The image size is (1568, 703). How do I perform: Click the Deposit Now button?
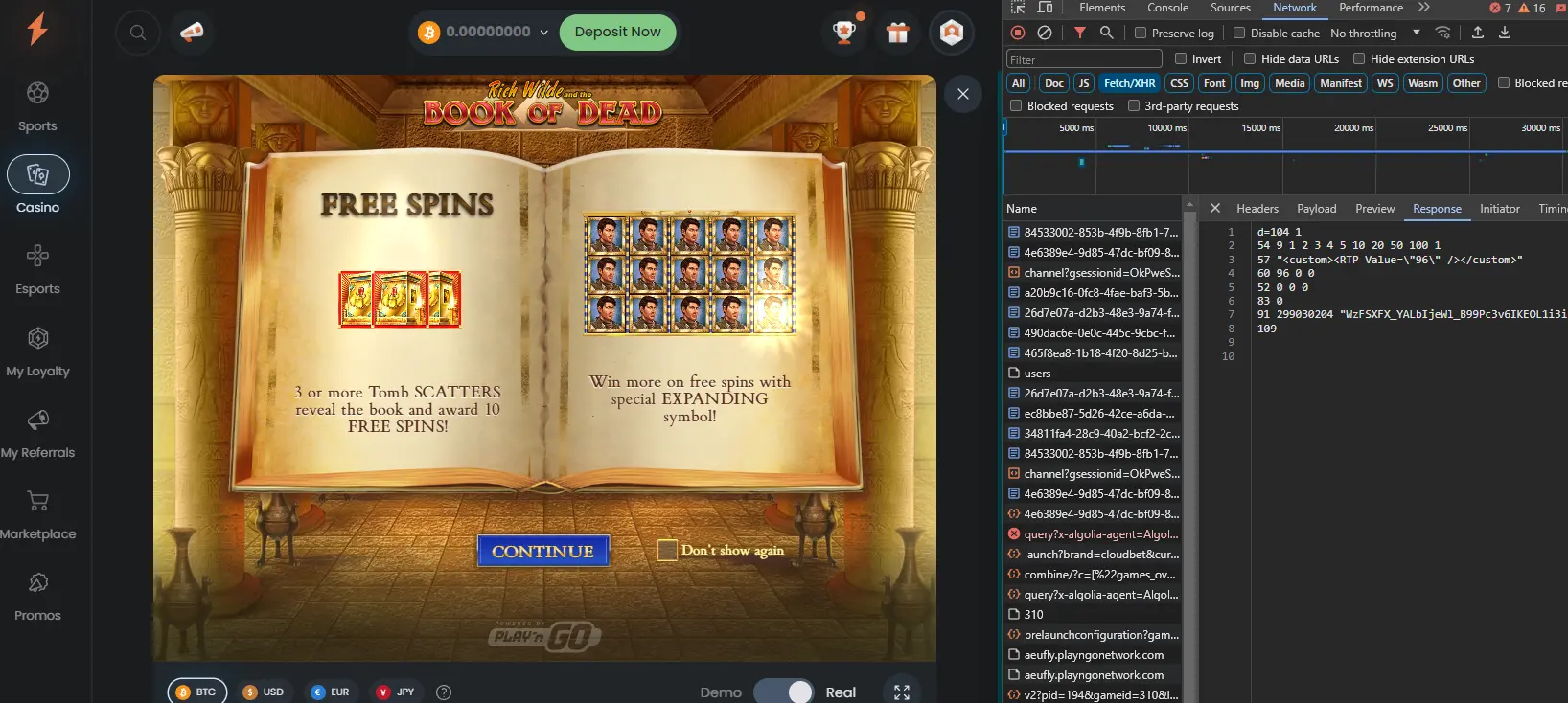click(618, 32)
